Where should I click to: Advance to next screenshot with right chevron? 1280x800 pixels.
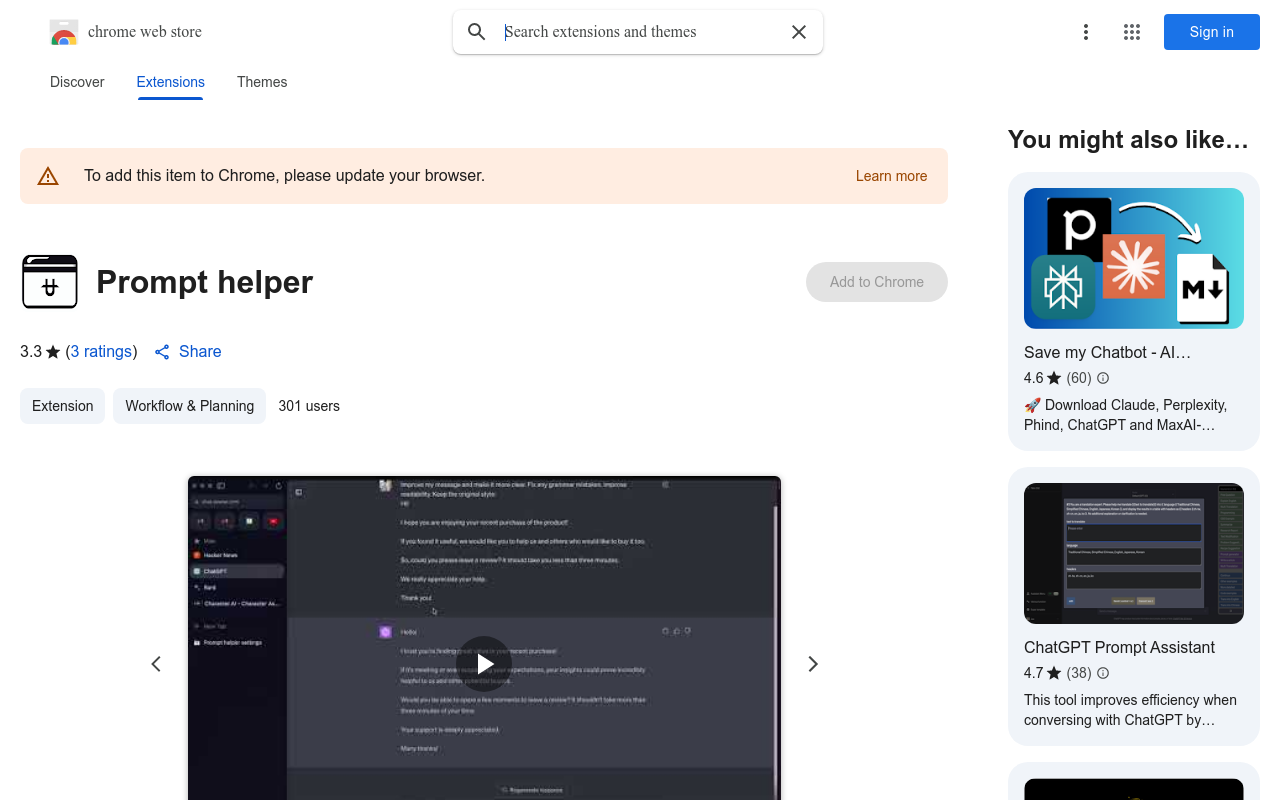pyautogui.click(x=813, y=664)
